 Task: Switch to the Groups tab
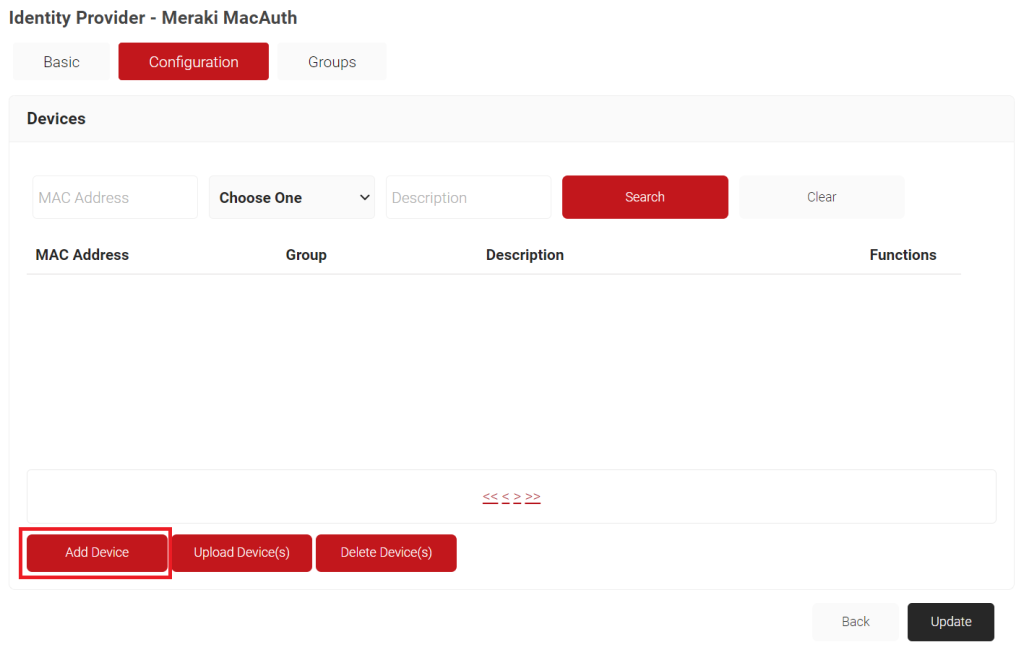pyautogui.click(x=331, y=61)
